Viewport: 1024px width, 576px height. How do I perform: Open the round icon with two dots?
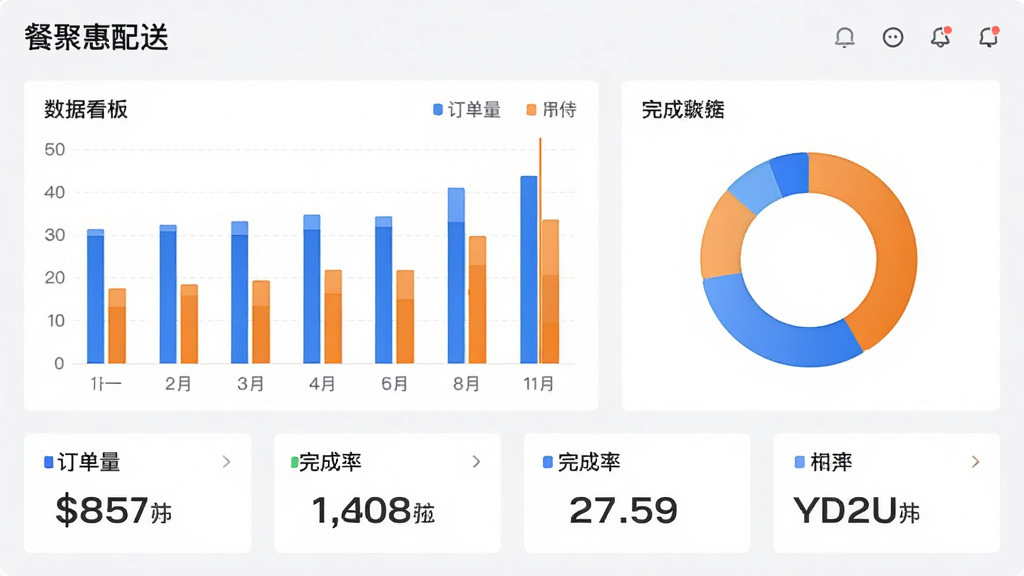coord(893,37)
